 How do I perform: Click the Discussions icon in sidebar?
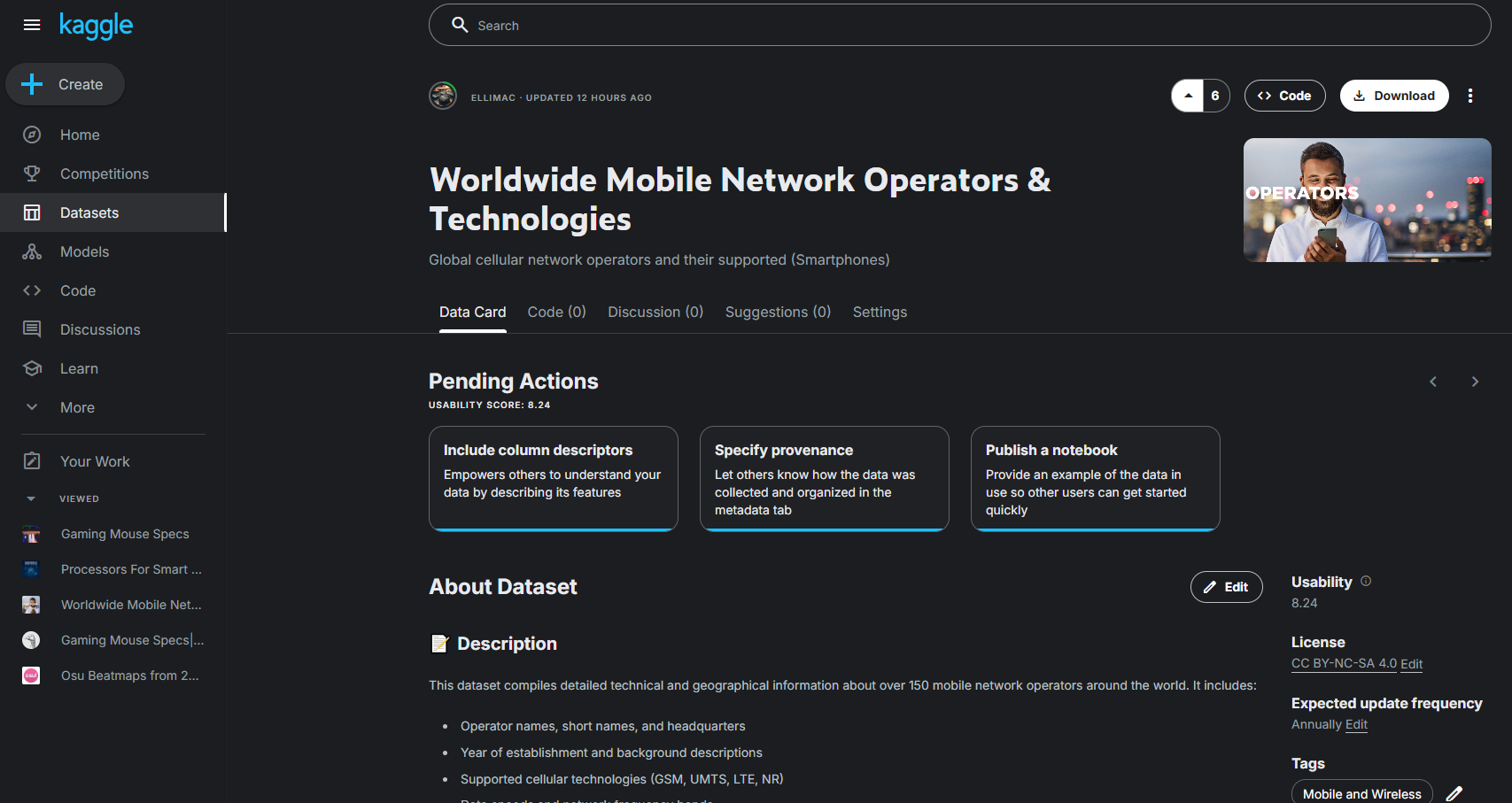[32, 329]
